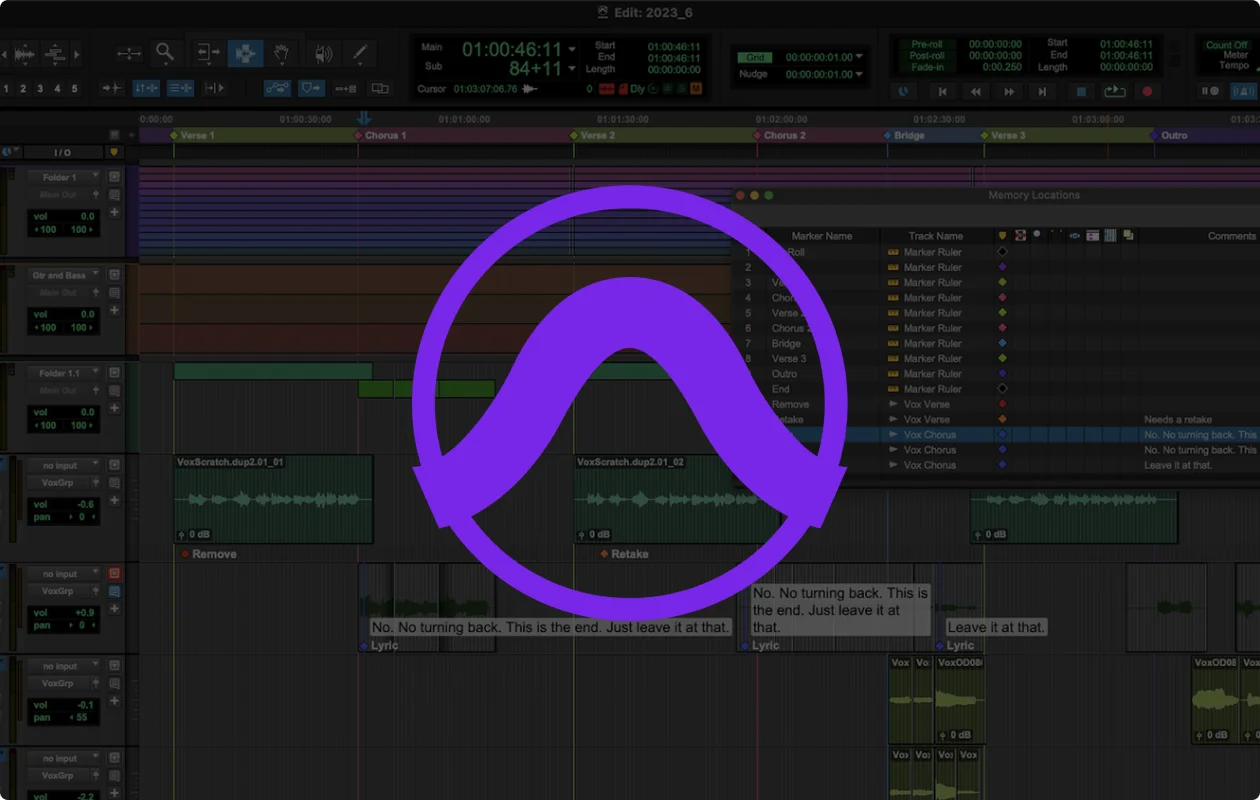
Task: Select the Grabber hand tool
Action: [283, 53]
